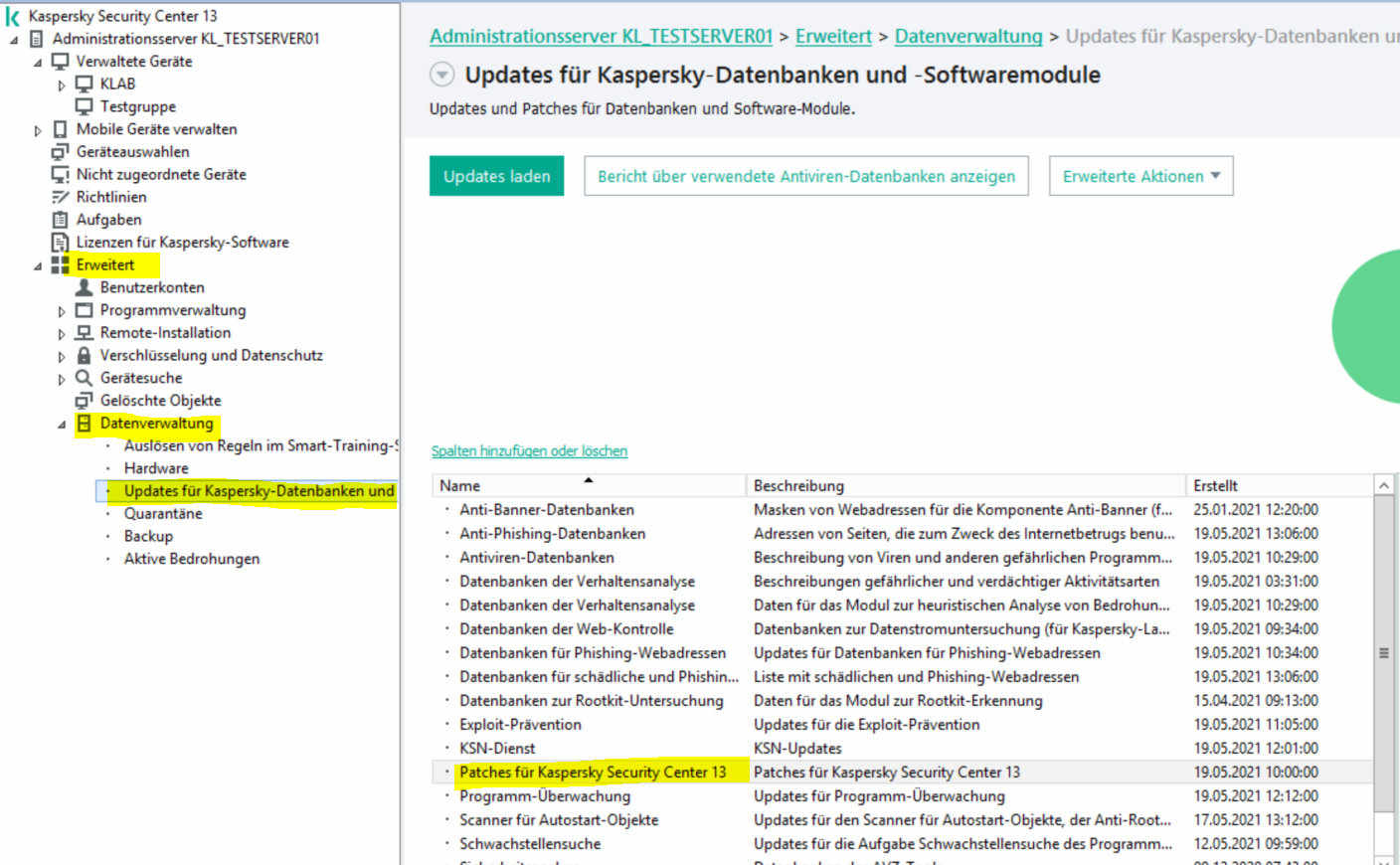The image size is (1400, 865).
Task: Collapse the Datenverwaltung node
Action: coord(62,425)
